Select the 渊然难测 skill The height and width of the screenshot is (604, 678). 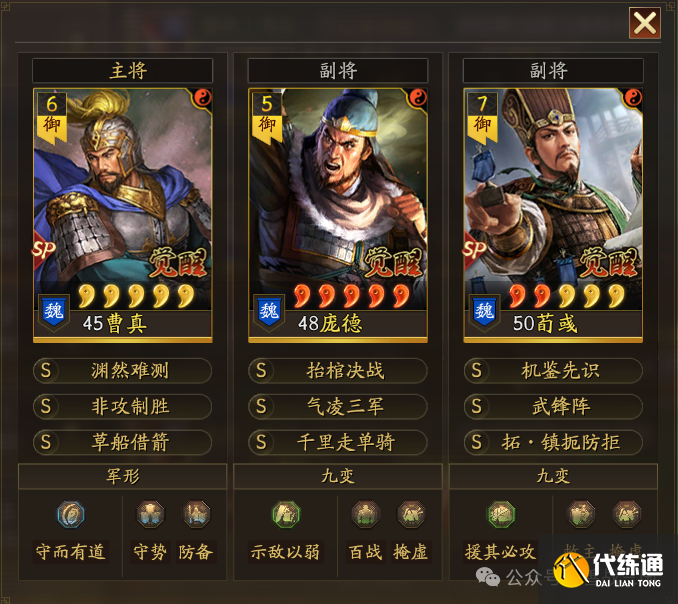pyautogui.click(x=122, y=371)
